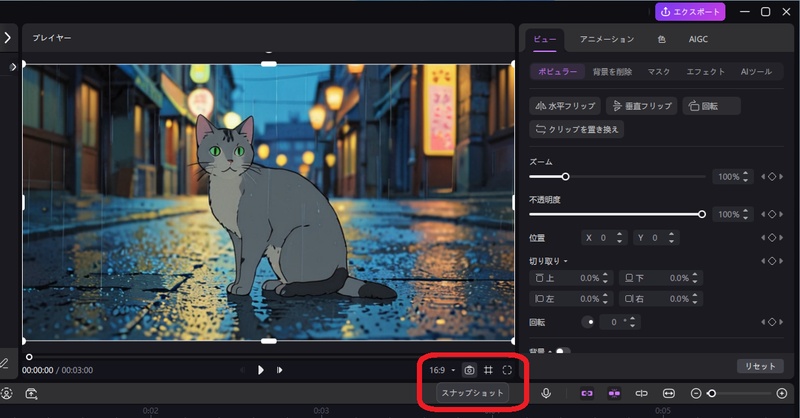Click the エクスポート export button
This screenshot has width=800, height=418.
[x=690, y=12]
